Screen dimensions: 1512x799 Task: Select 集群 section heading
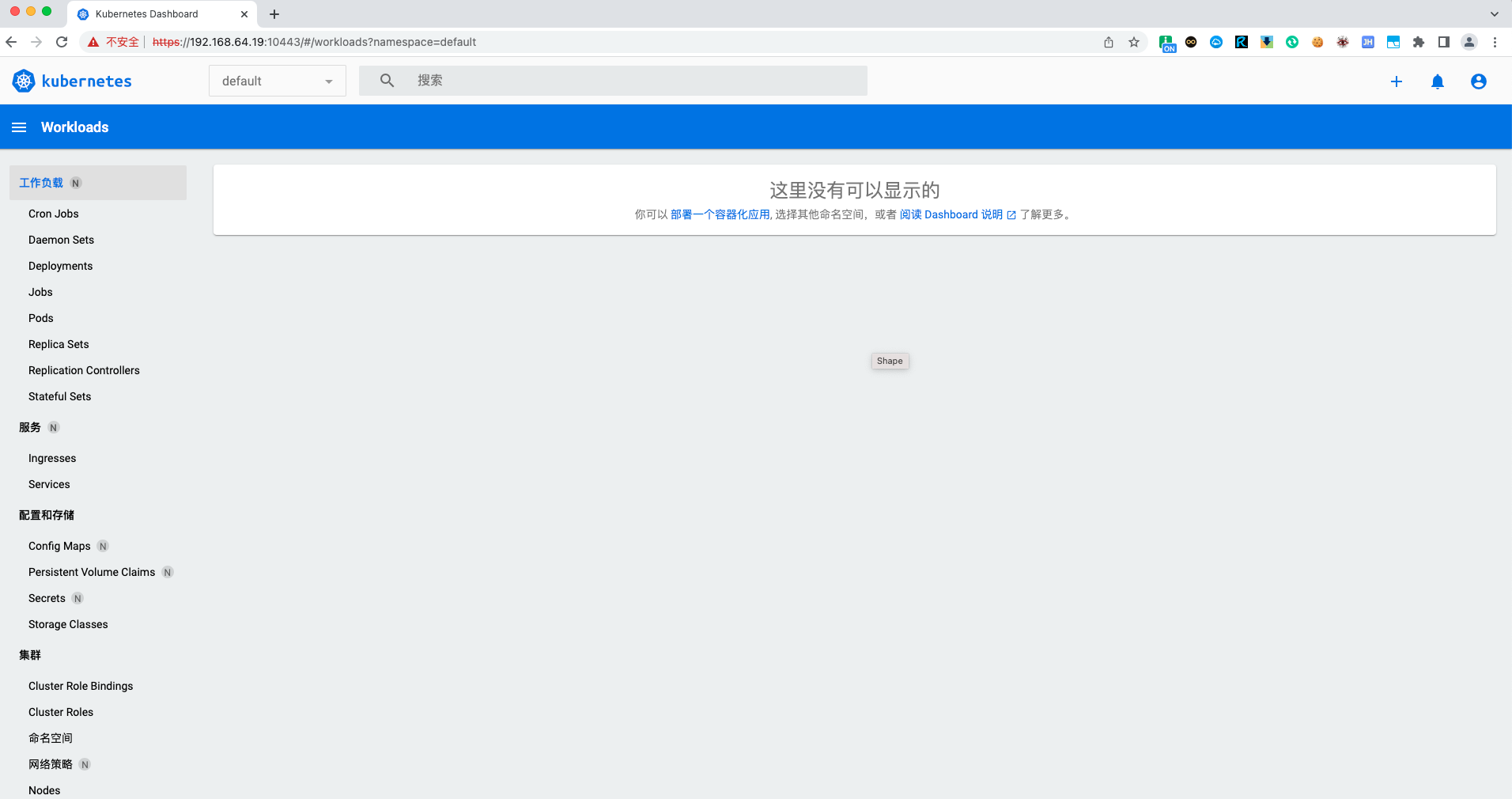30,655
